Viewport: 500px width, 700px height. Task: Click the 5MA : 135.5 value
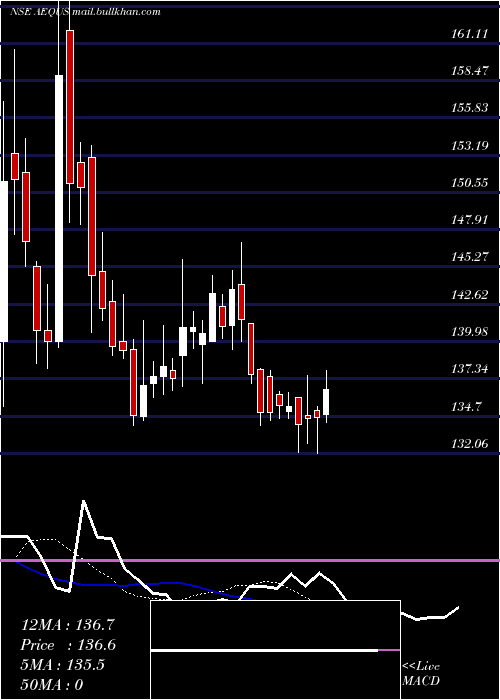[62, 665]
